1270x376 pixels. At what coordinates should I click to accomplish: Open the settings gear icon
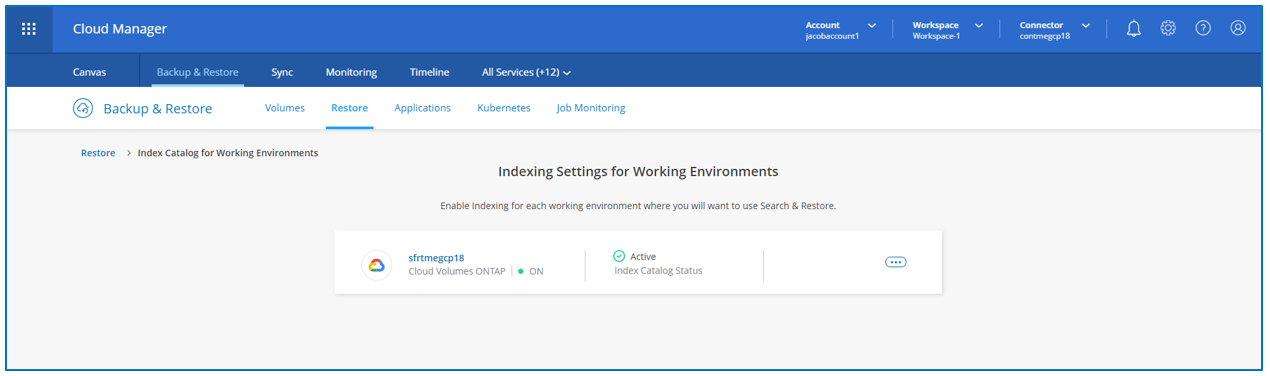point(1168,28)
